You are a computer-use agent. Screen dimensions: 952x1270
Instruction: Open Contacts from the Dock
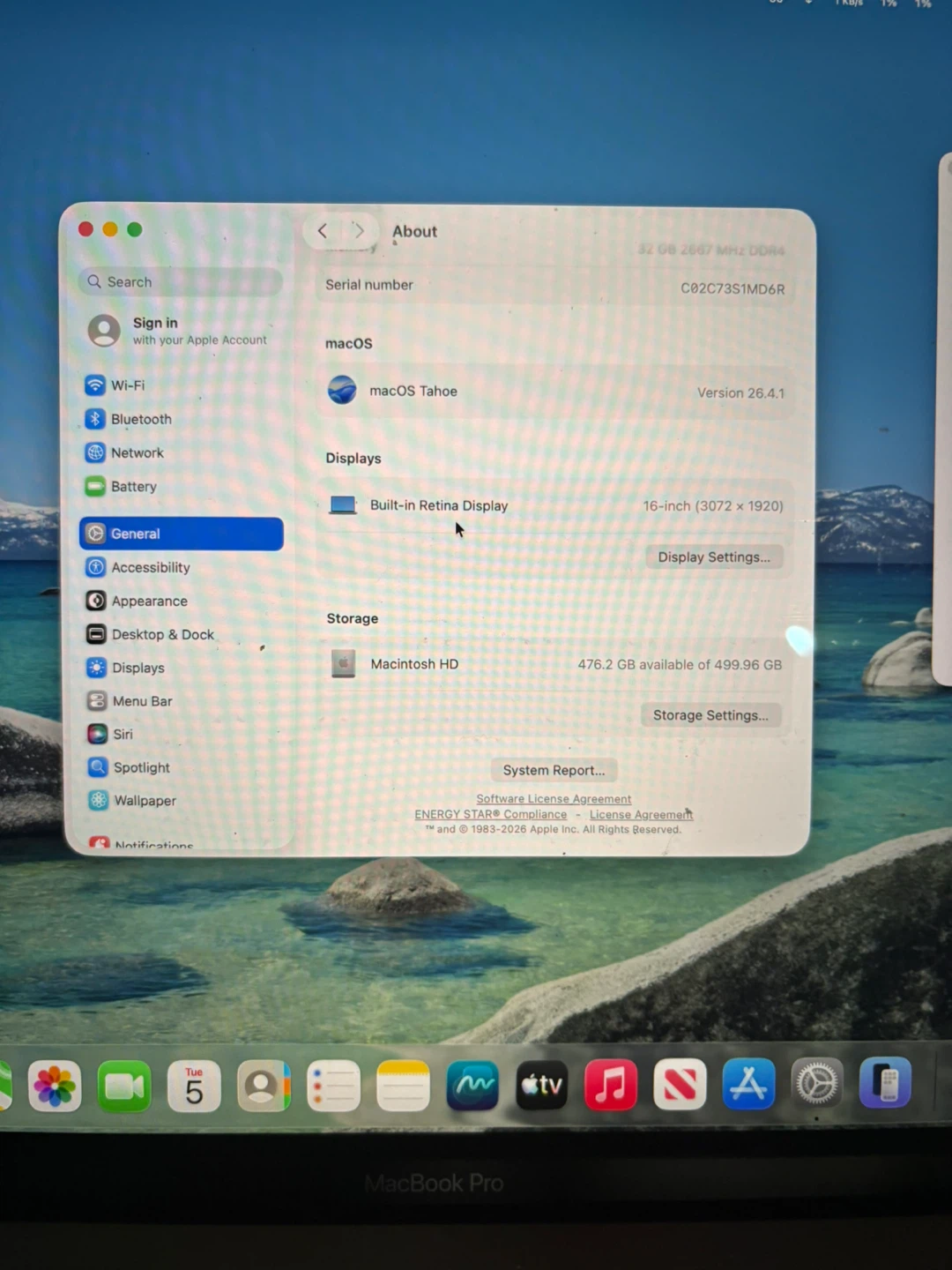tap(264, 1086)
